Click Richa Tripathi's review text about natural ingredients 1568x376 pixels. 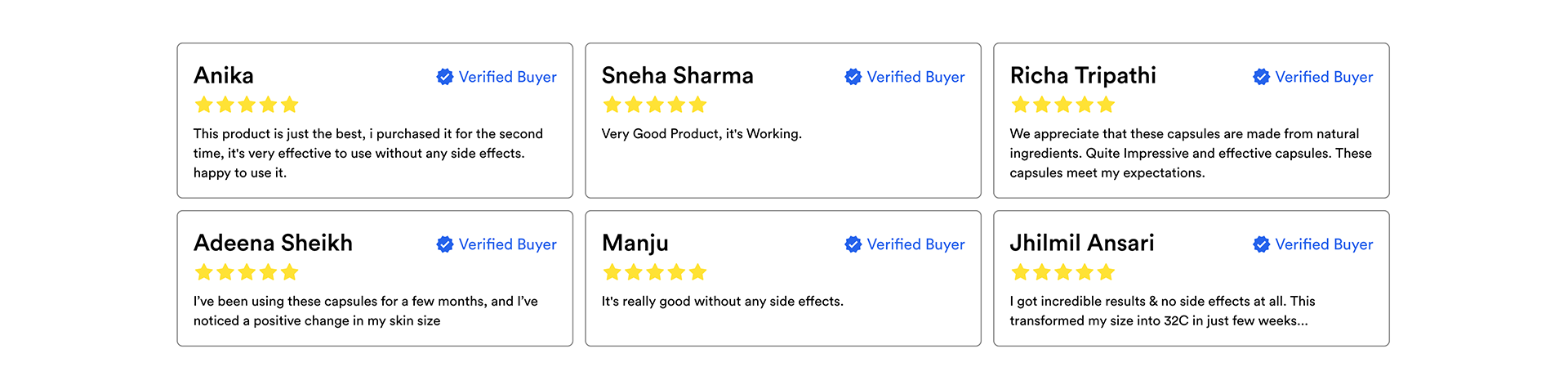pyautogui.click(x=1190, y=153)
